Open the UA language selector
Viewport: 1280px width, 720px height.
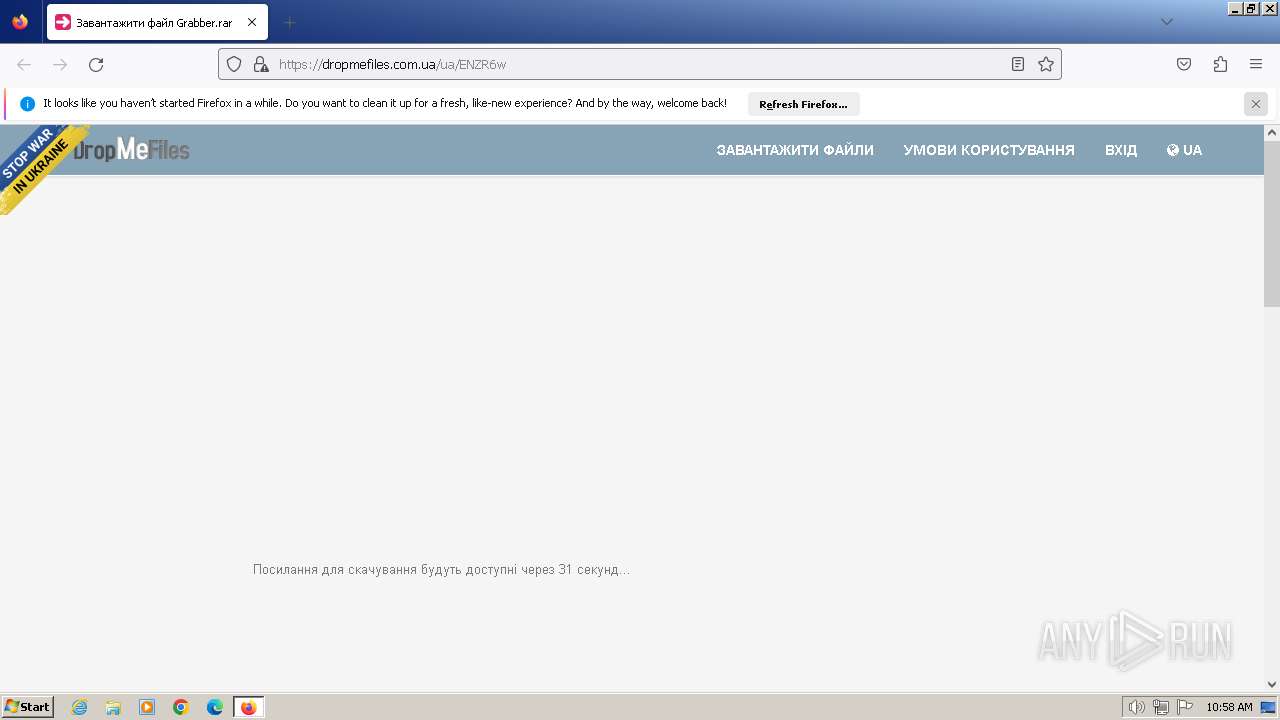1184,150
